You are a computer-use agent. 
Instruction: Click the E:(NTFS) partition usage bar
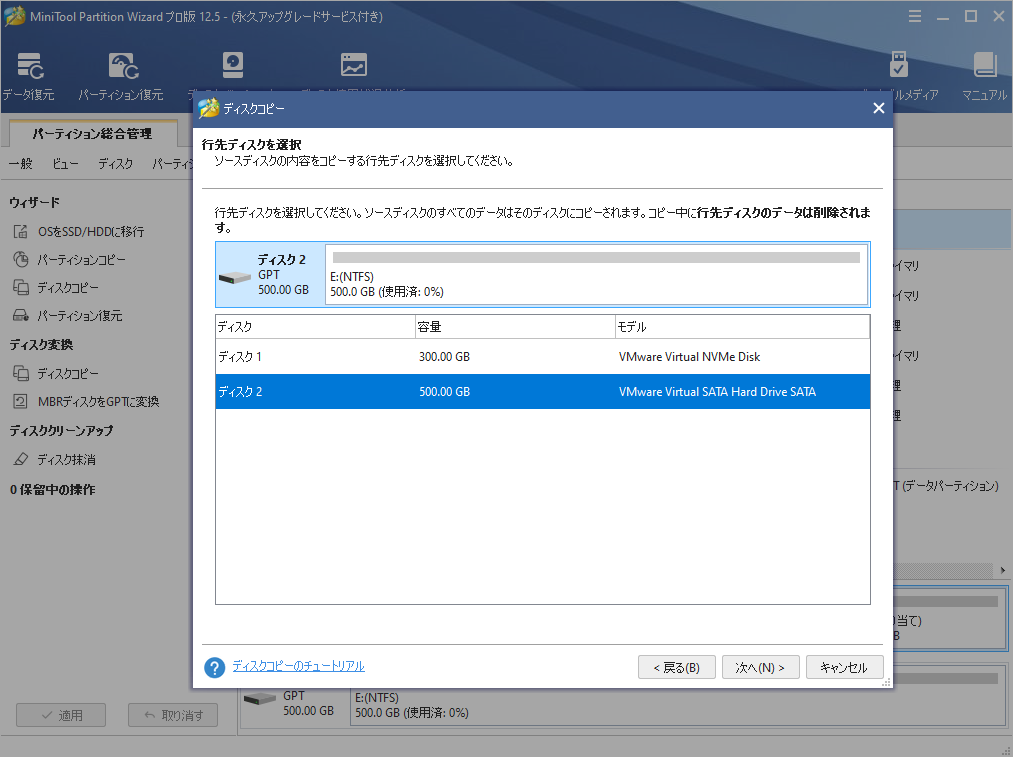point(596,258)
